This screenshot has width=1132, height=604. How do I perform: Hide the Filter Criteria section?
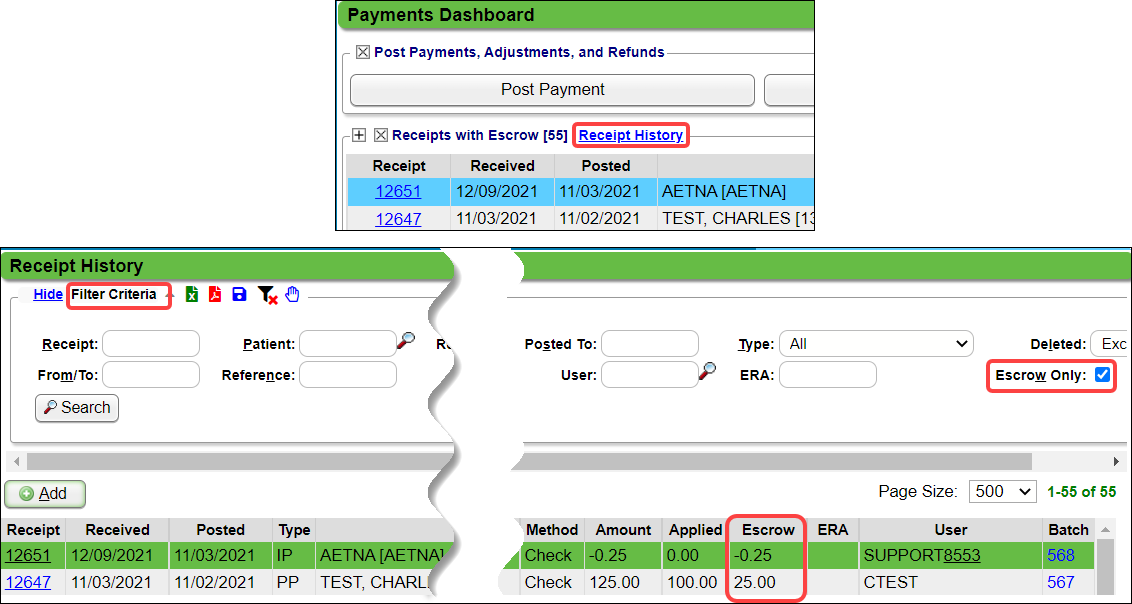(48, 294)
